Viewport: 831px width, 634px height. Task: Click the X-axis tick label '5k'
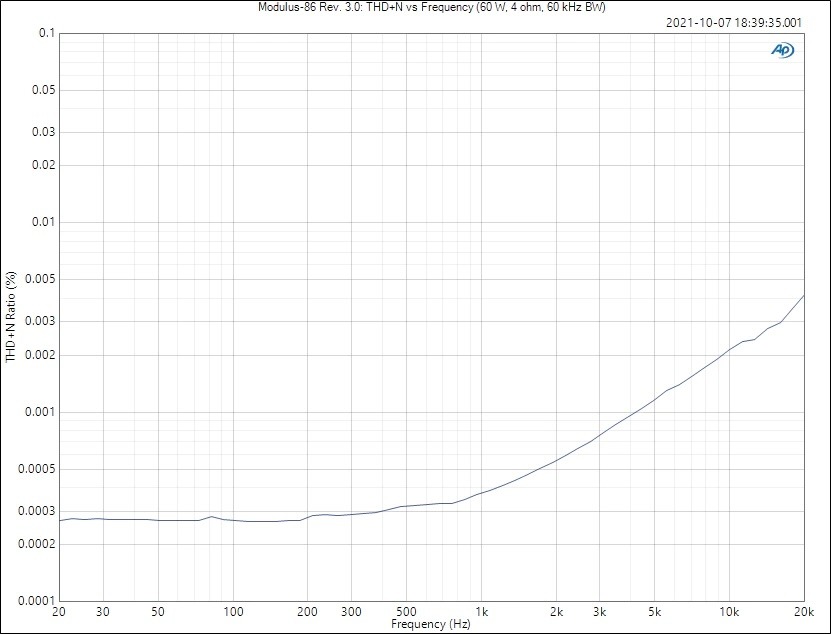655,612
